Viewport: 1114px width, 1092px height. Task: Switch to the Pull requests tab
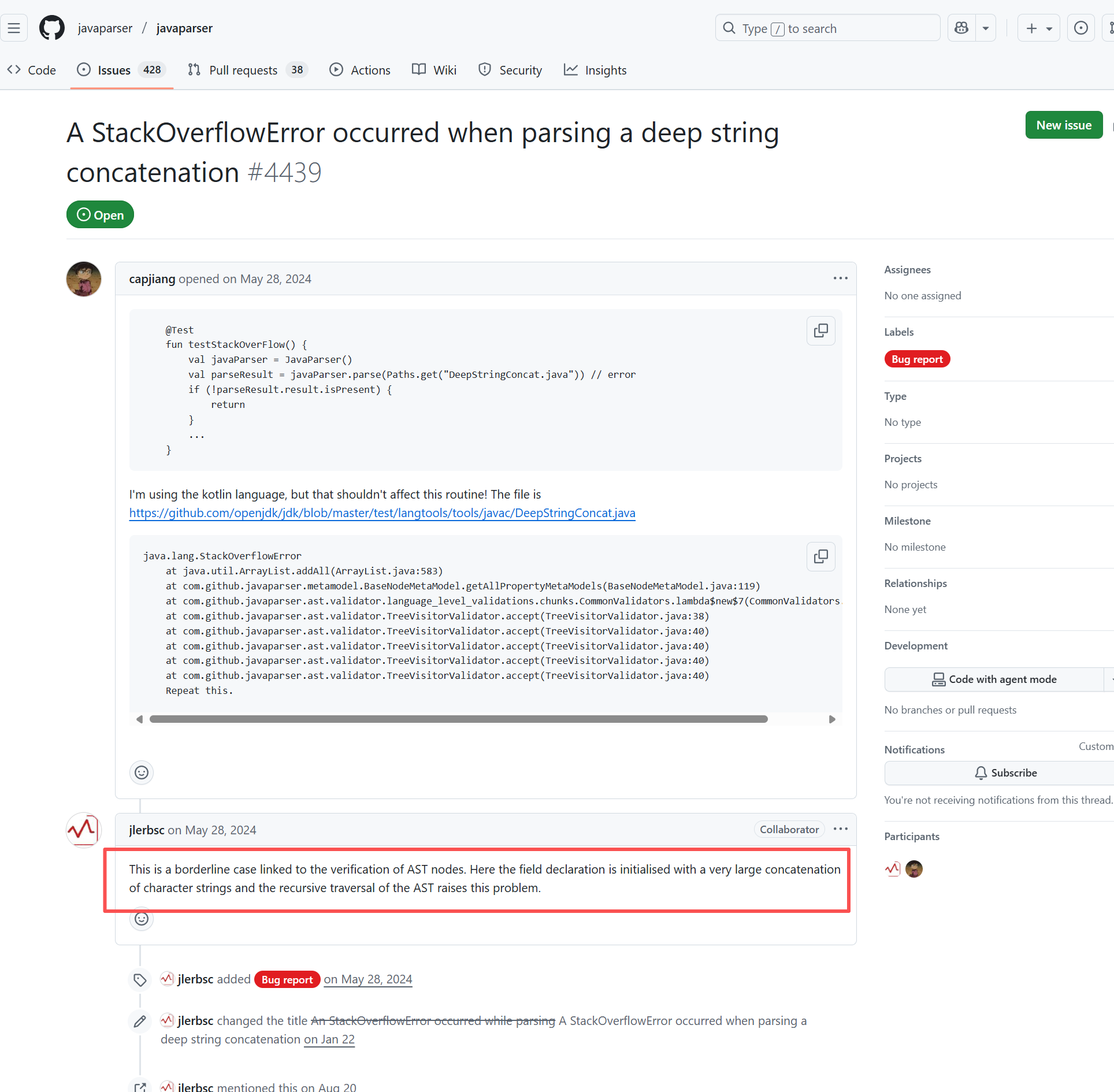tap(247, 70)
